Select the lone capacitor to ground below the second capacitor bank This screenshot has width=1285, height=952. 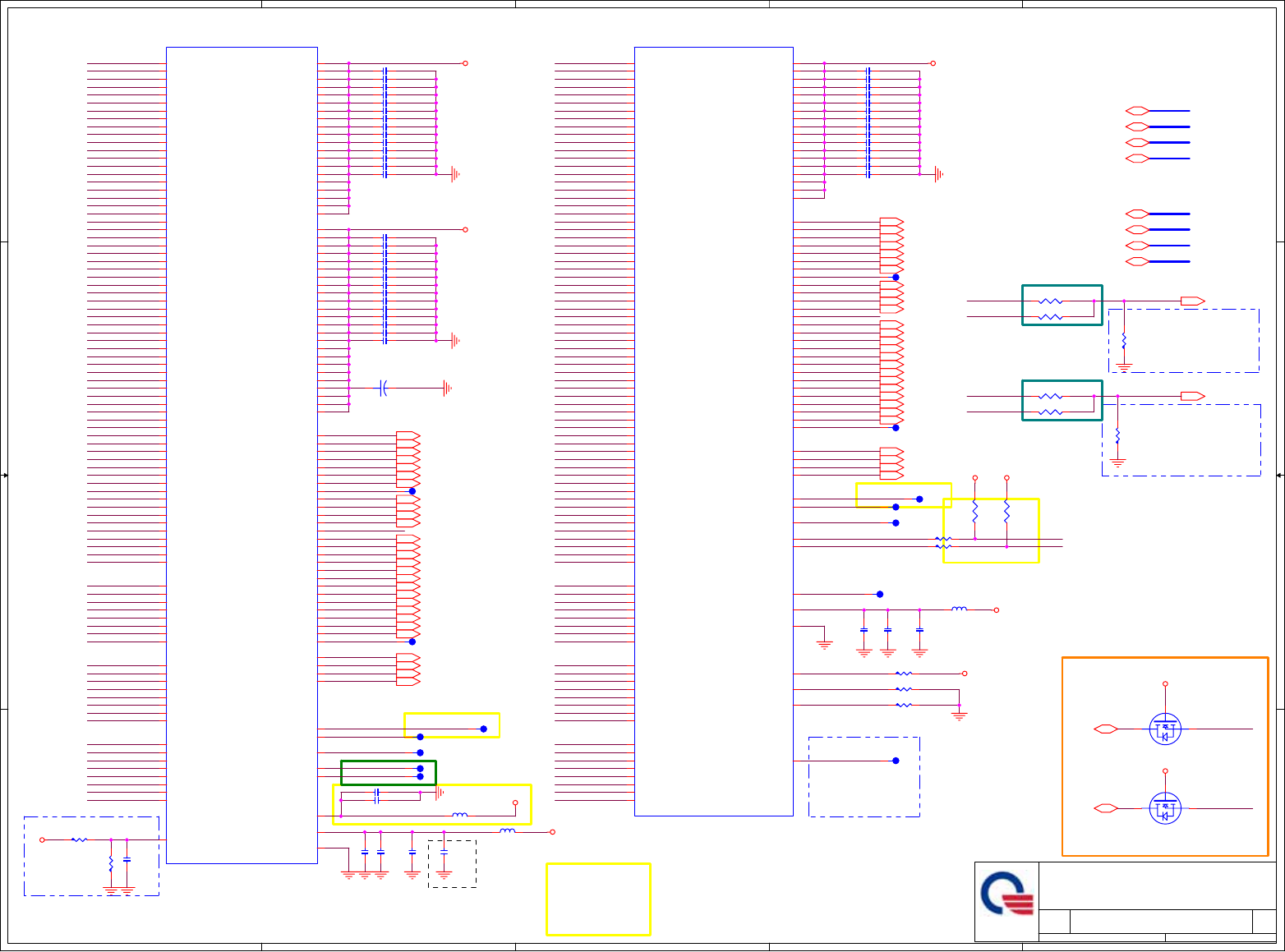[x=383, y=388]
